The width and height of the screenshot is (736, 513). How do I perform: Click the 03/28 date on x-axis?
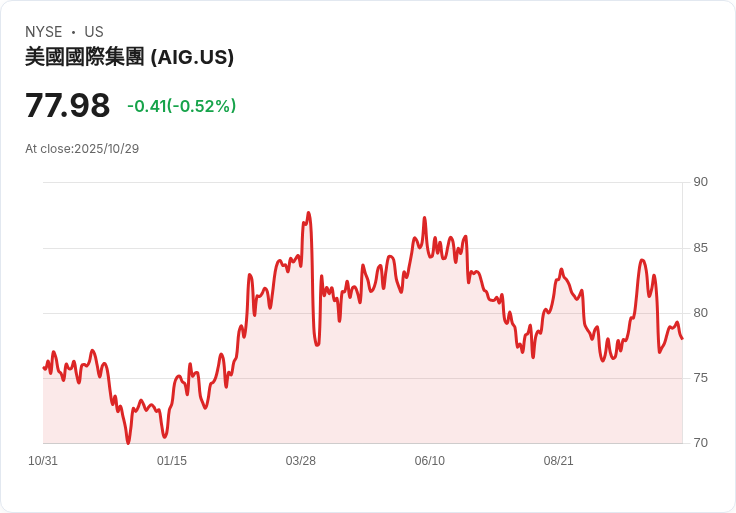[x=301, y=461]
